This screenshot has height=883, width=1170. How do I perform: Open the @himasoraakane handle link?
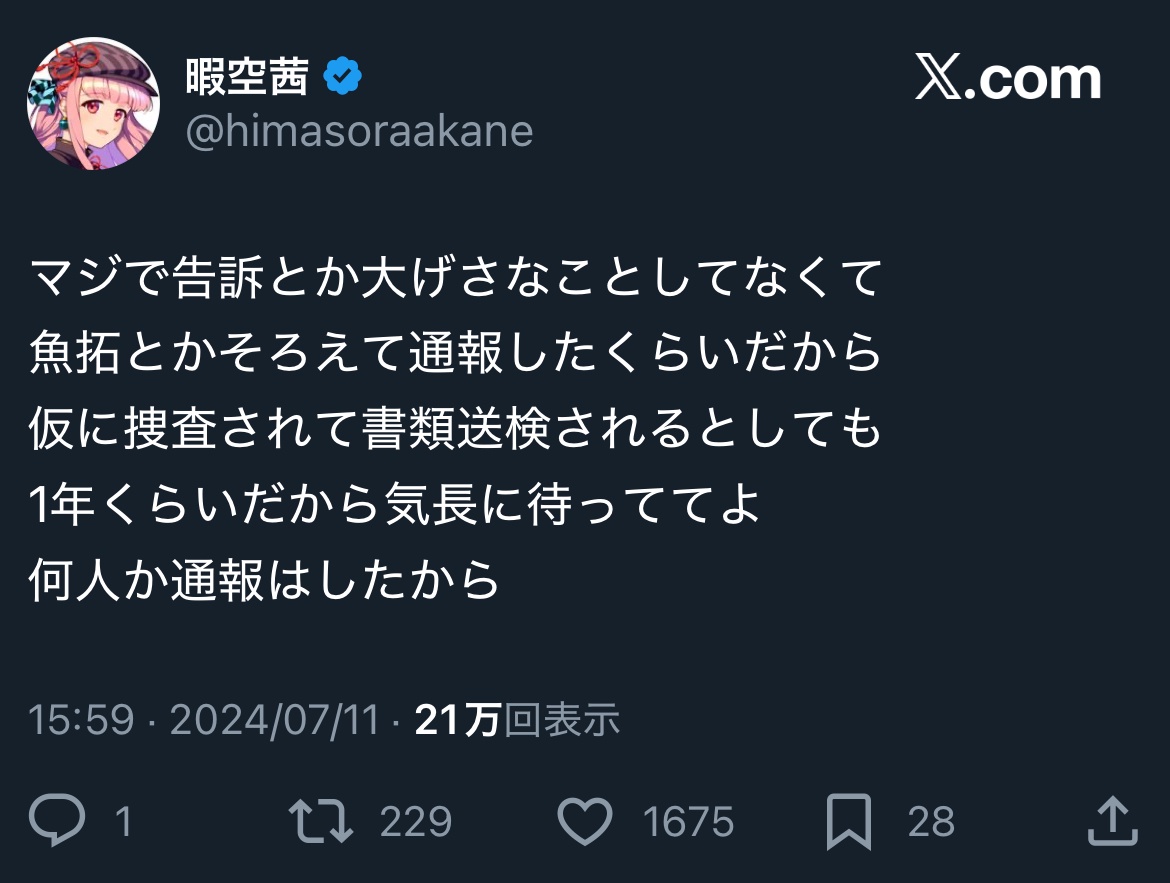click(x=359, y=131)
